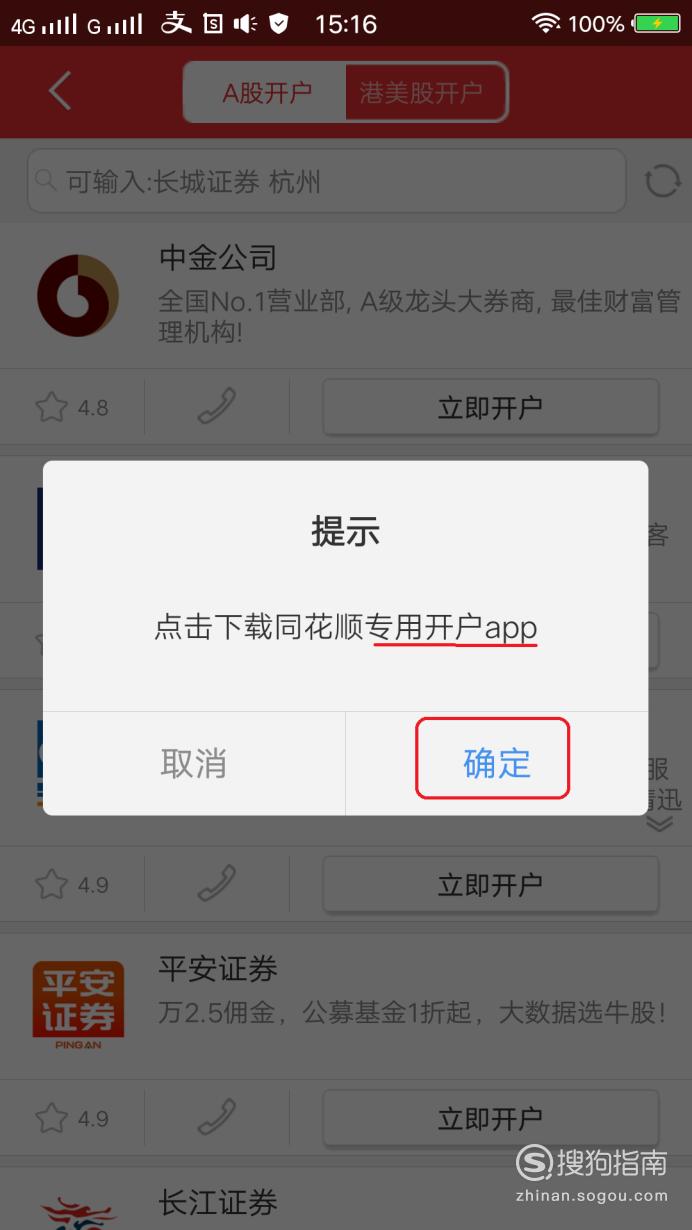This screenshot has height=1230, width=692.
Task: Tap the search magnifier icon
Action: pyautogui.click(x=45, y=181)
